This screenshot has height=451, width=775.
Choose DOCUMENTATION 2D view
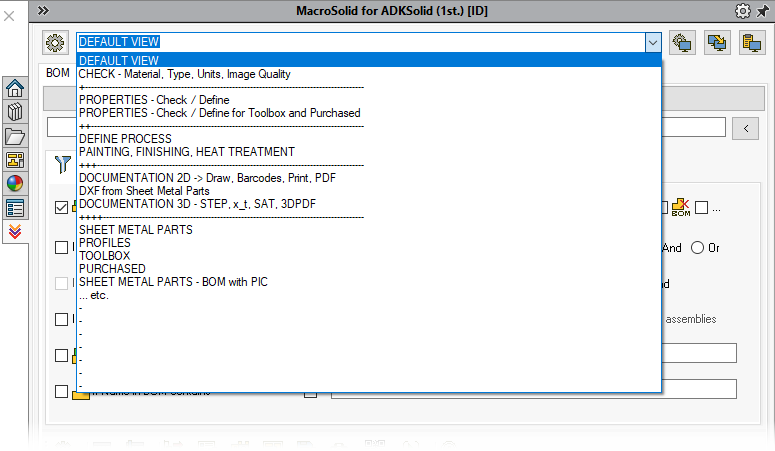[x=369, y=178]
